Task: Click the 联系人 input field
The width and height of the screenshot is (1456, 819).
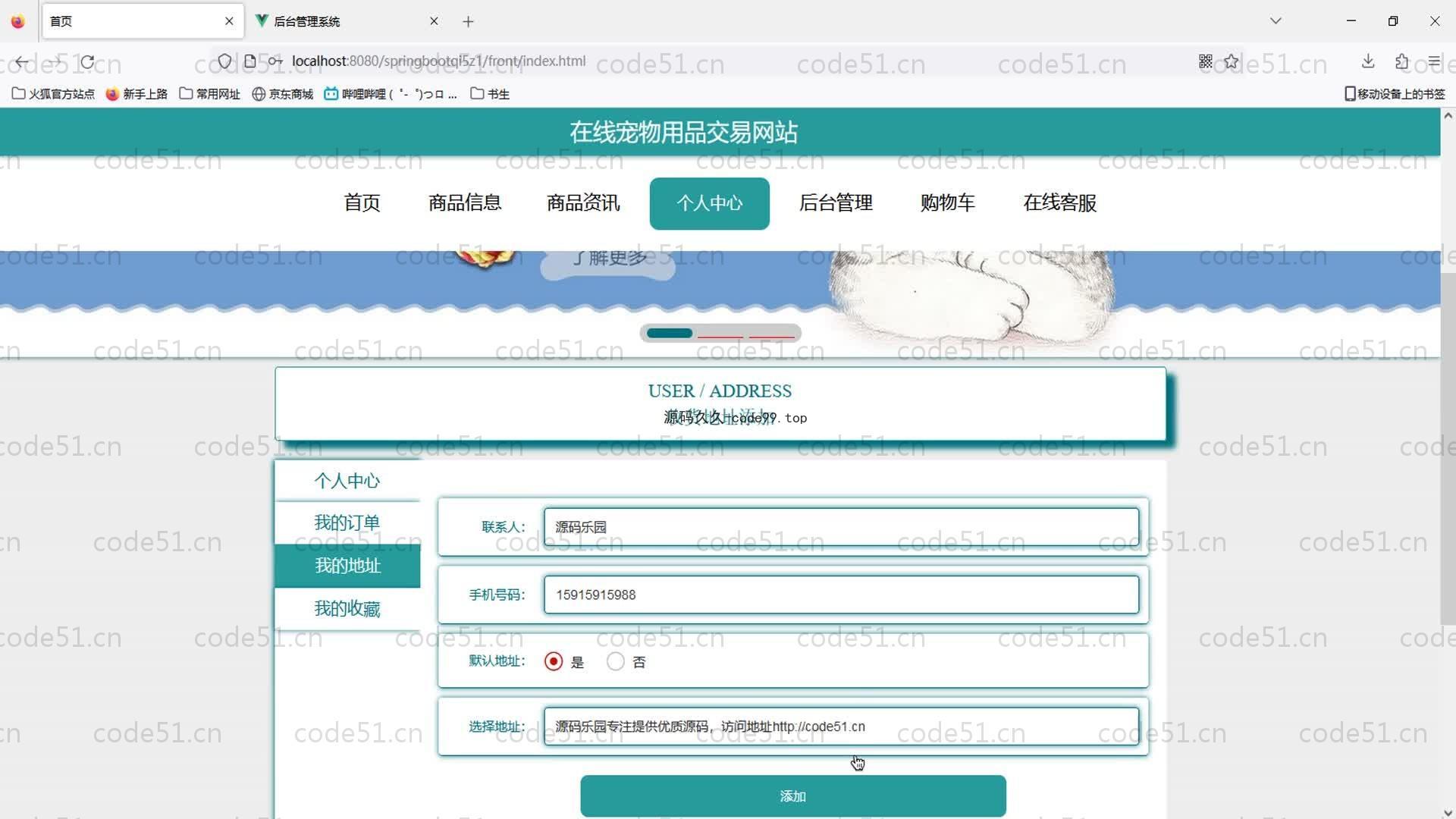Action: (841, 527)
